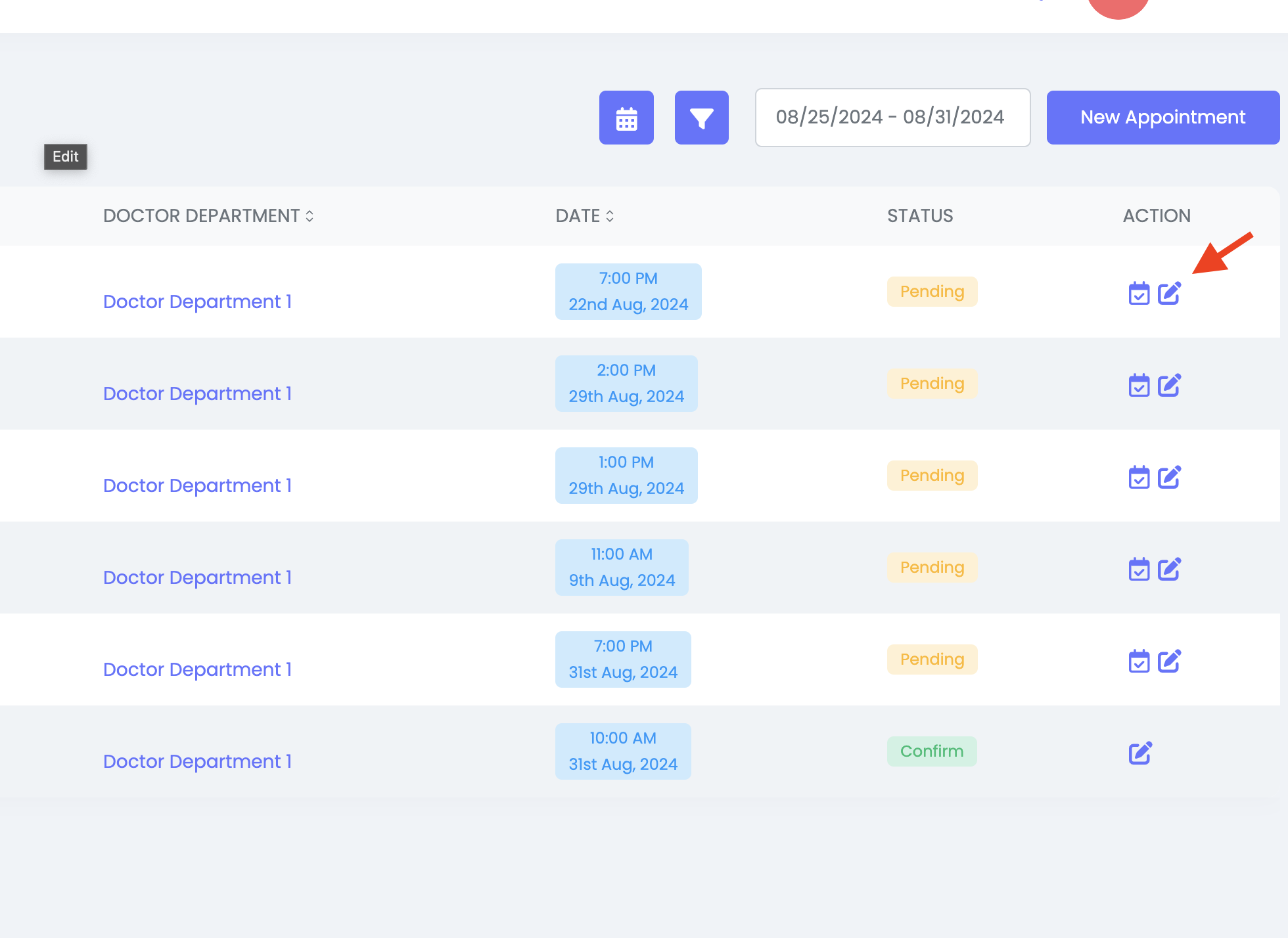Confirm the 7:00 PM 31st Aug appointment

[x=1139, y=661]
